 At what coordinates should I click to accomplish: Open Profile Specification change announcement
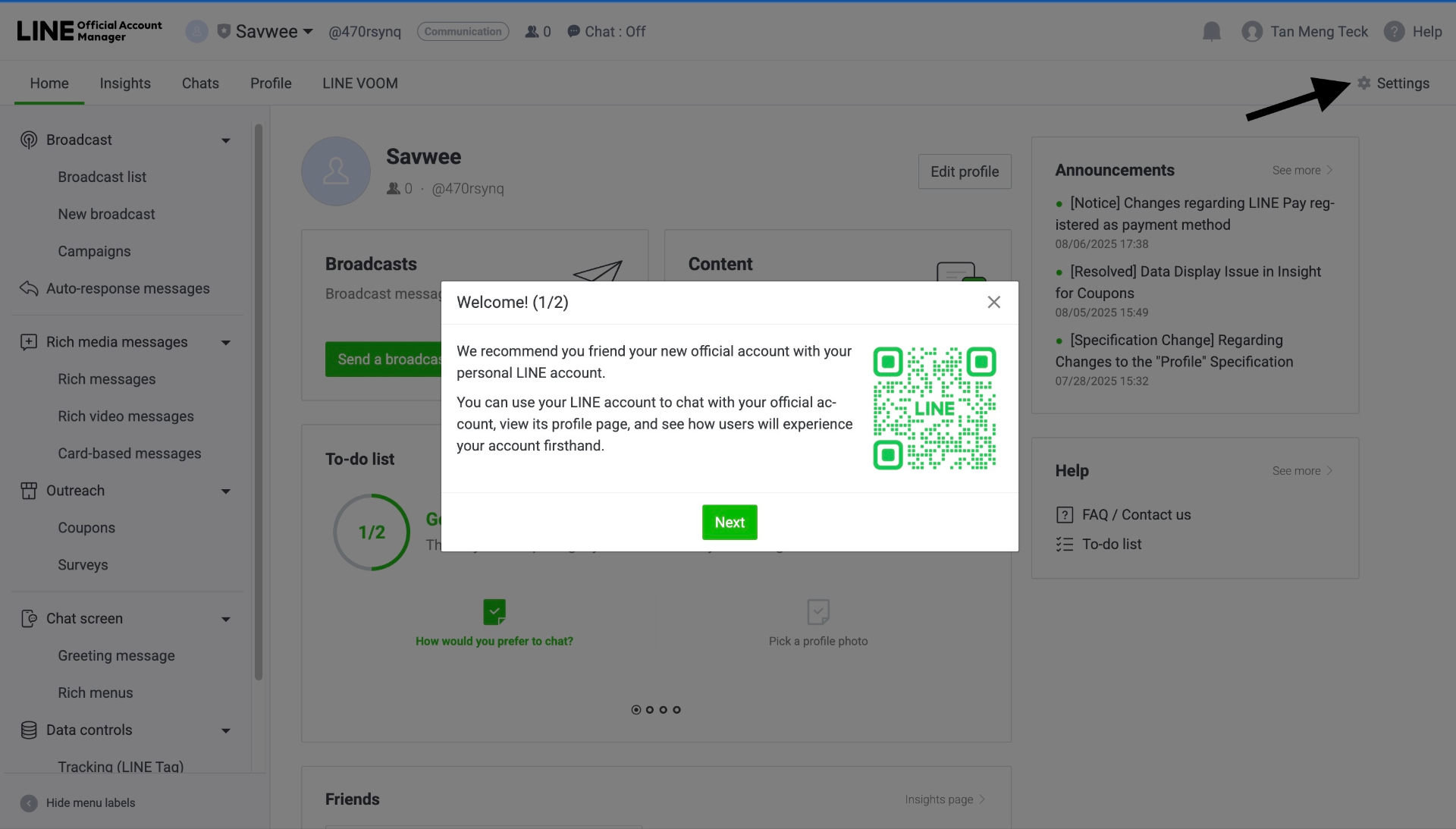point(1174,350)
